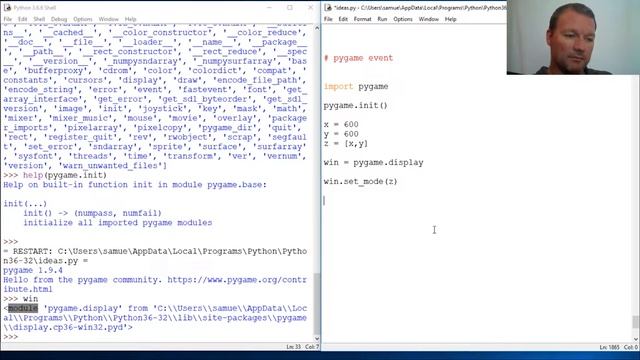Click the 'import pygame' line in editor
The image size is (640, 360).
(356, 87)
